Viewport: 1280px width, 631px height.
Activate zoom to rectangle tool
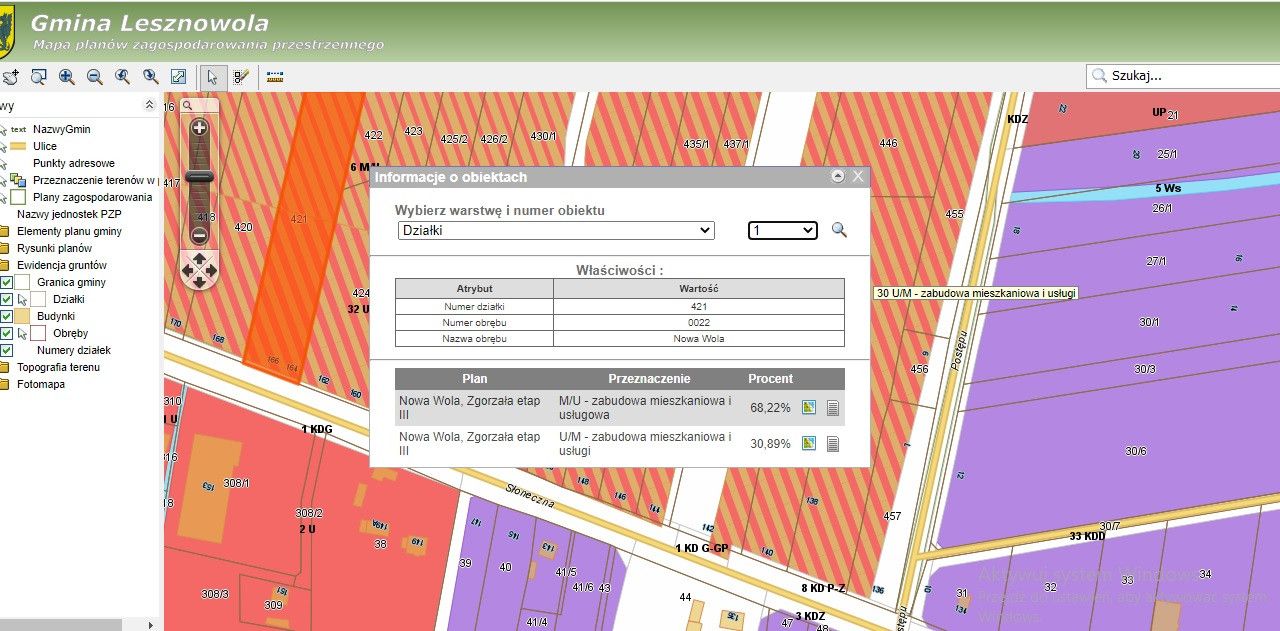(x=39, y=77)
